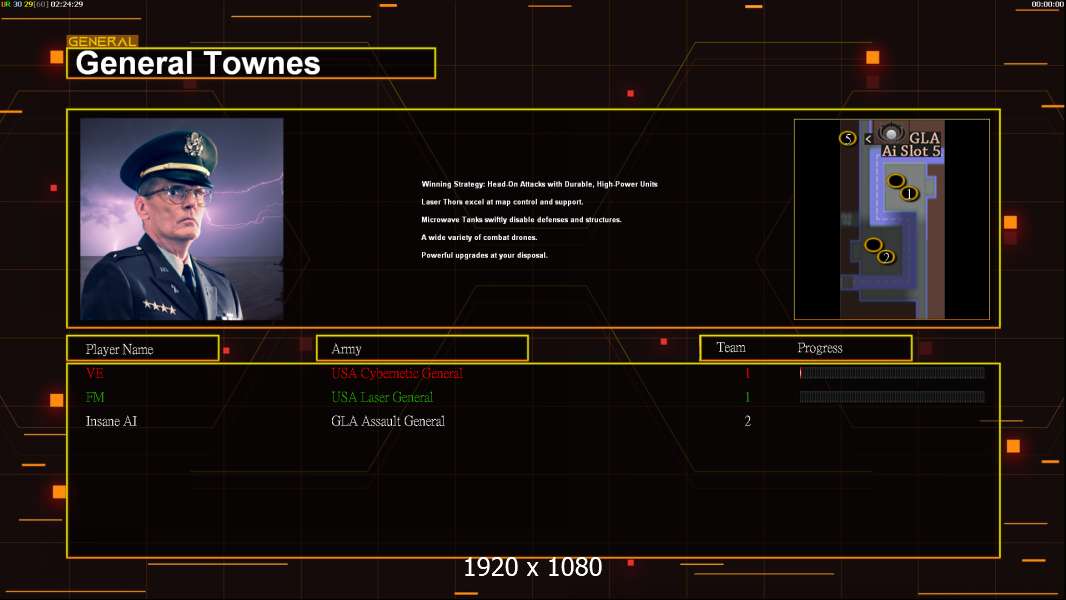Screen dimensions: 1066x600
Task: Click USA Cybernetic General army entry
Action: (x=397, y=373)
